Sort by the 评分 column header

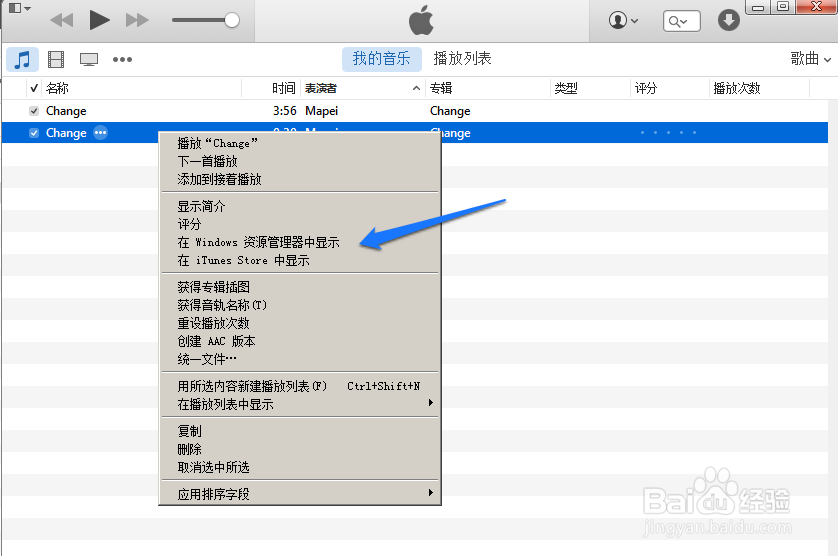(x=646, y=88)
